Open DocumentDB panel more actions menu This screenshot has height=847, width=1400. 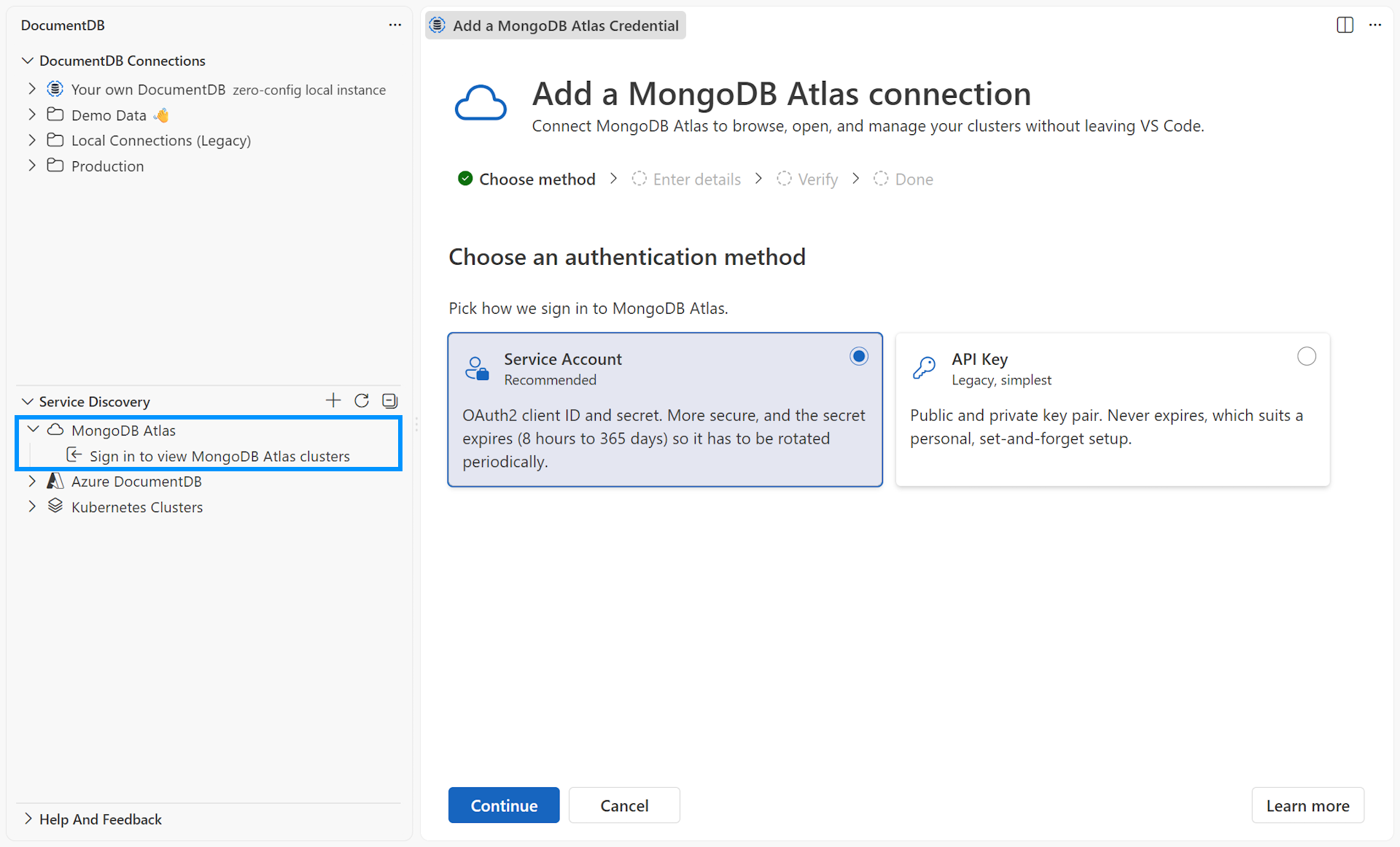tap(394, 25)
